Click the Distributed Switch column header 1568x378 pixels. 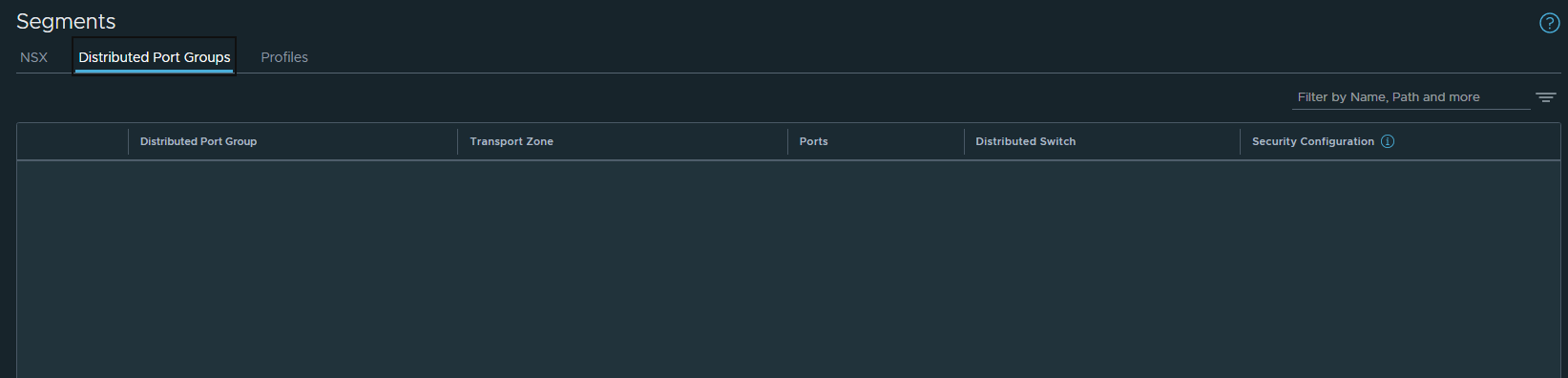click(1026, 141)
